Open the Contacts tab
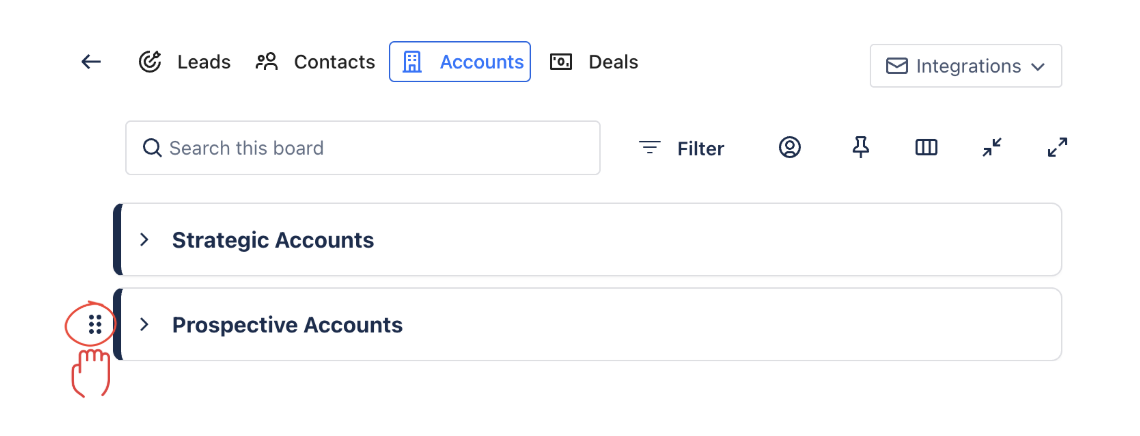 316,62
